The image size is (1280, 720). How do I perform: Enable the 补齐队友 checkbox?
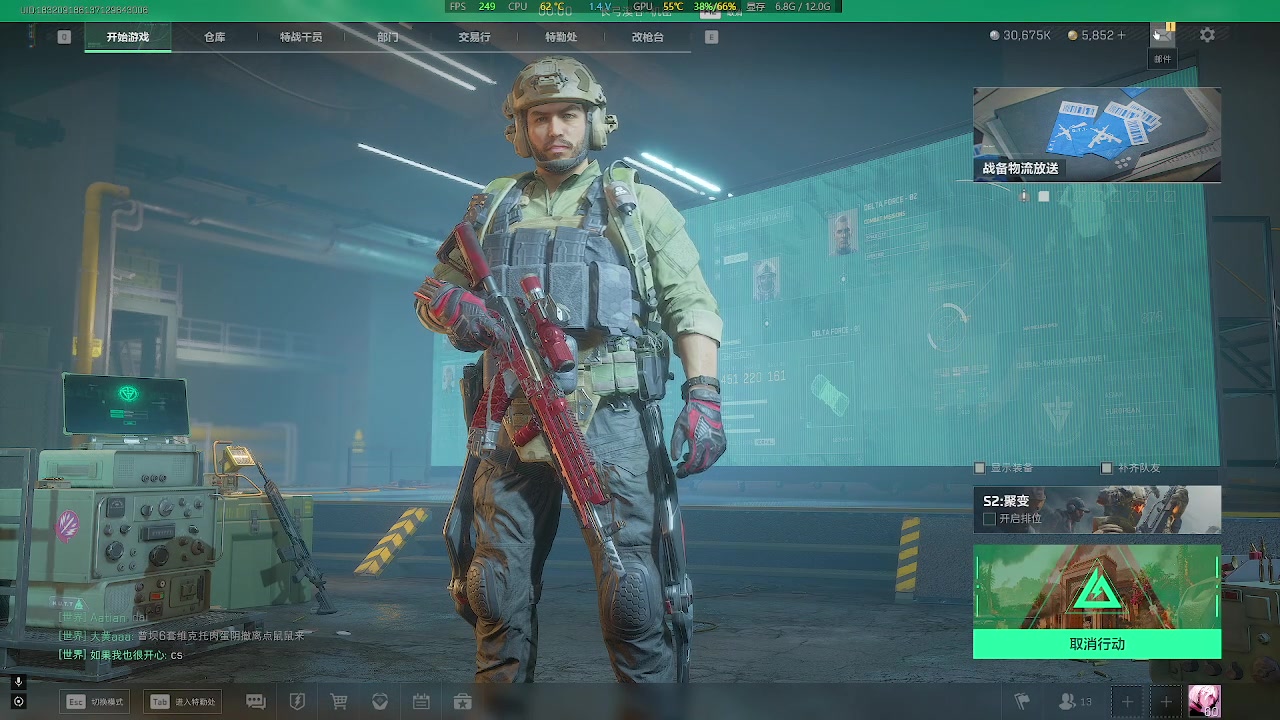(x=1106, y=468)
